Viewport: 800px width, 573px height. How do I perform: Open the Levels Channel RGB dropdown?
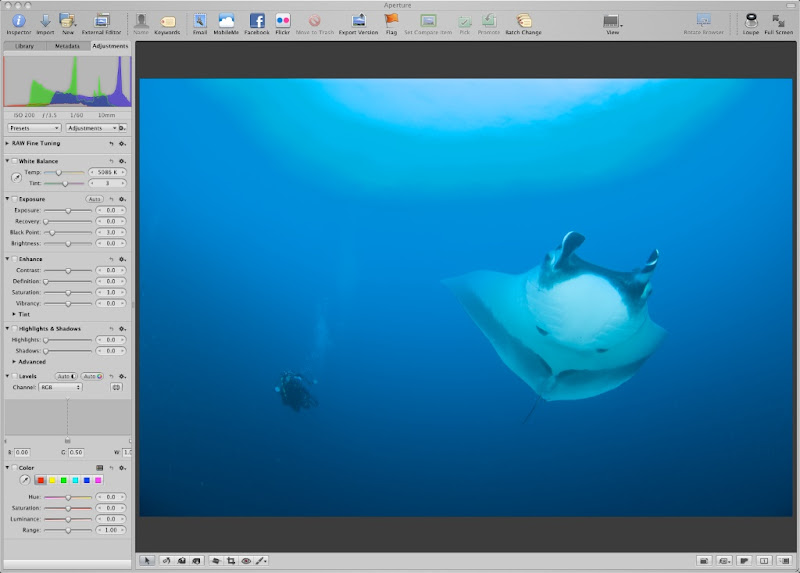(60, 387)
